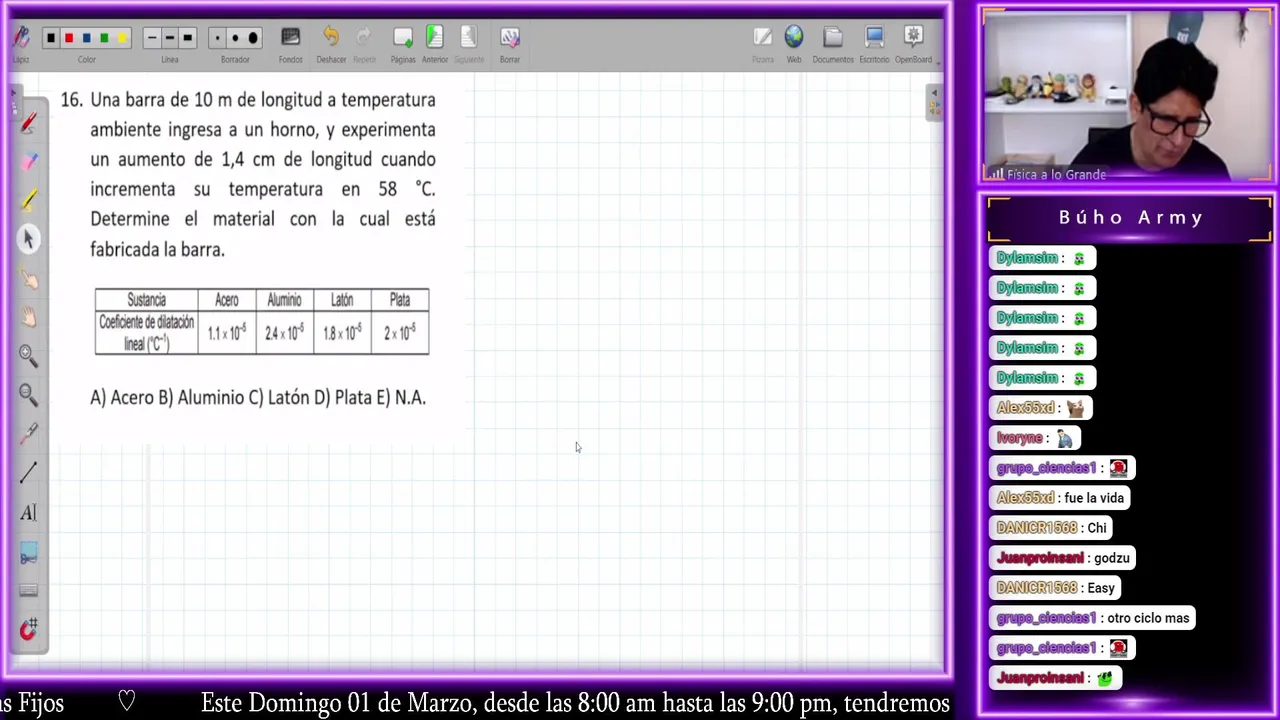Select the eraser tool in left palette
This screenshot has width=1280, height=720.
point(28,162)
